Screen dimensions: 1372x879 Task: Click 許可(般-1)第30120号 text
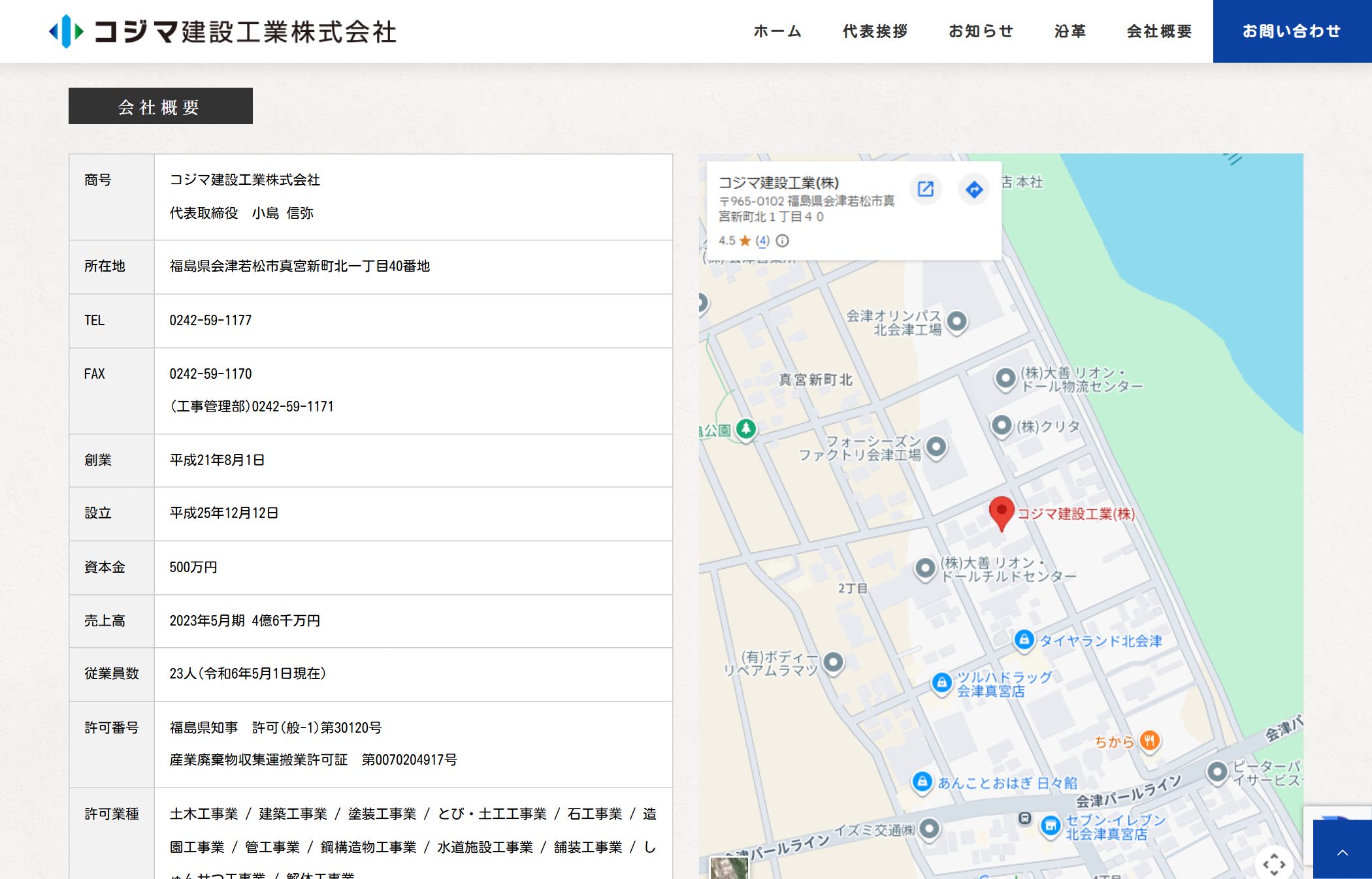317,728
